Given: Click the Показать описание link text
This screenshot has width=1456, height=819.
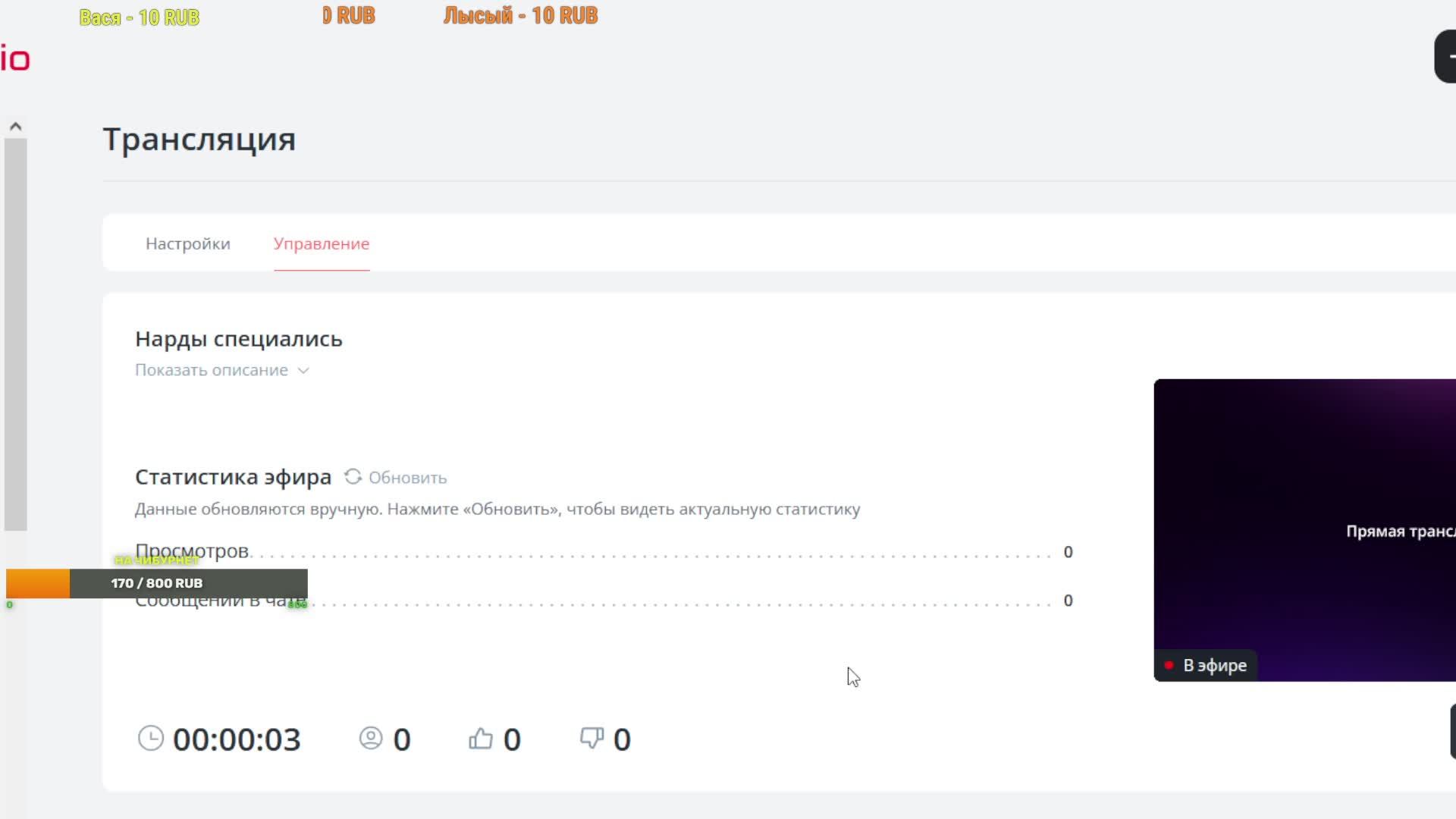Looking at the screenshot, I should pos(212,370).
